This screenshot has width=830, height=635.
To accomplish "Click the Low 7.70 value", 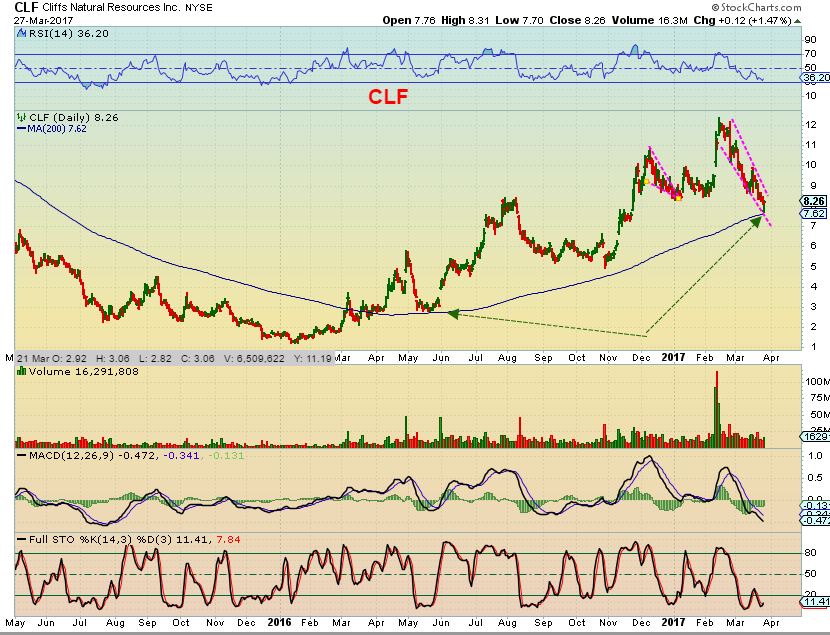I will (519, 21).
